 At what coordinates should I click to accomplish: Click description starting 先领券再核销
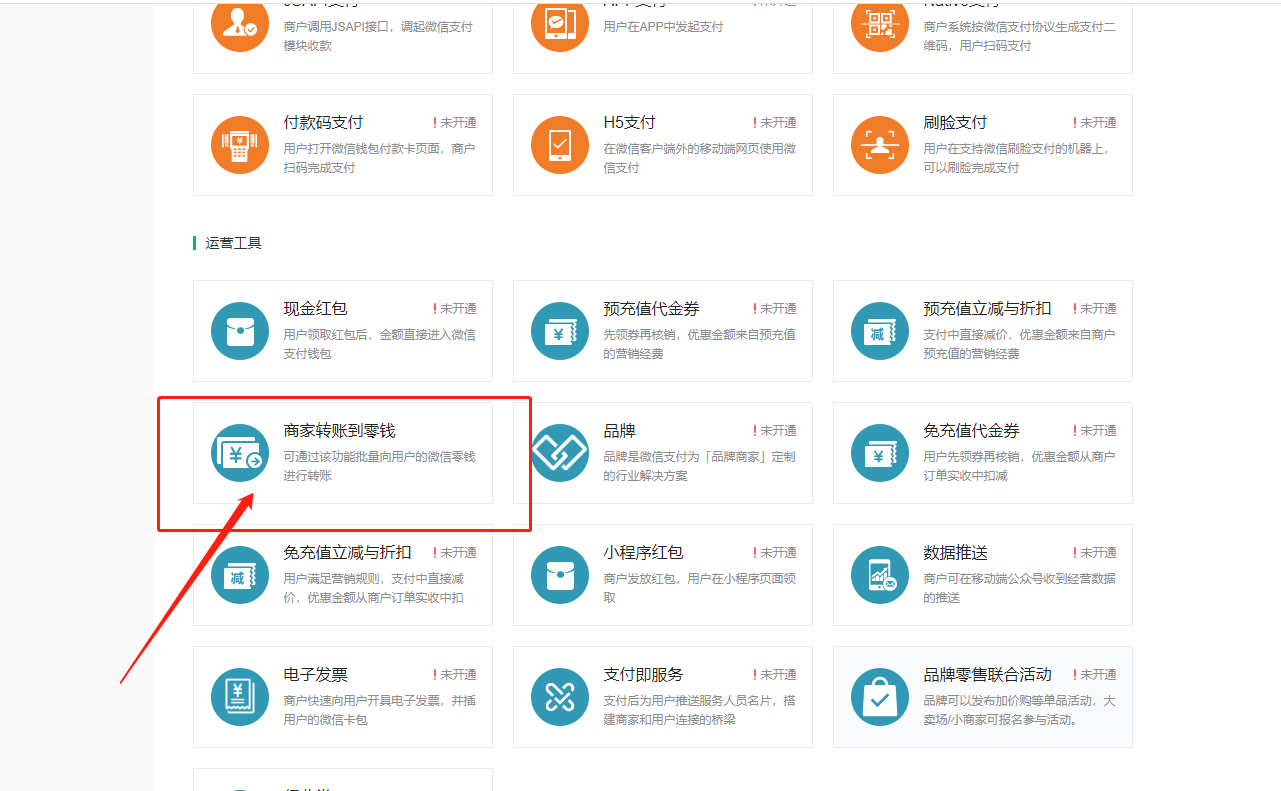[x=699, y=344]
